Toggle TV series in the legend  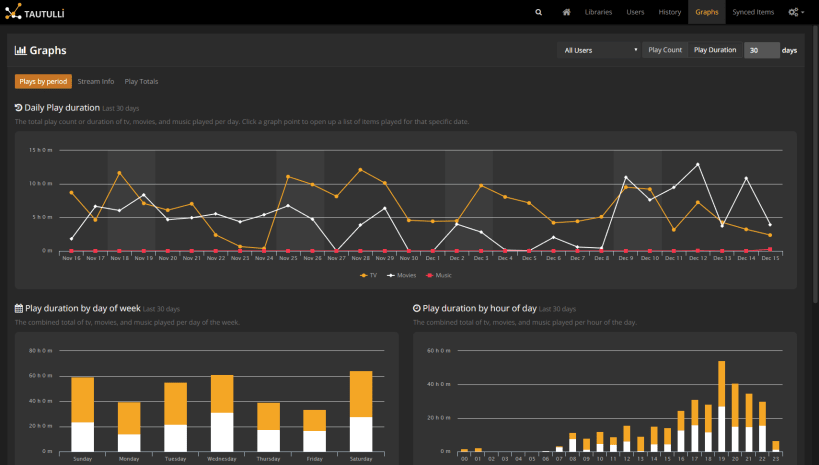(368, 275)
